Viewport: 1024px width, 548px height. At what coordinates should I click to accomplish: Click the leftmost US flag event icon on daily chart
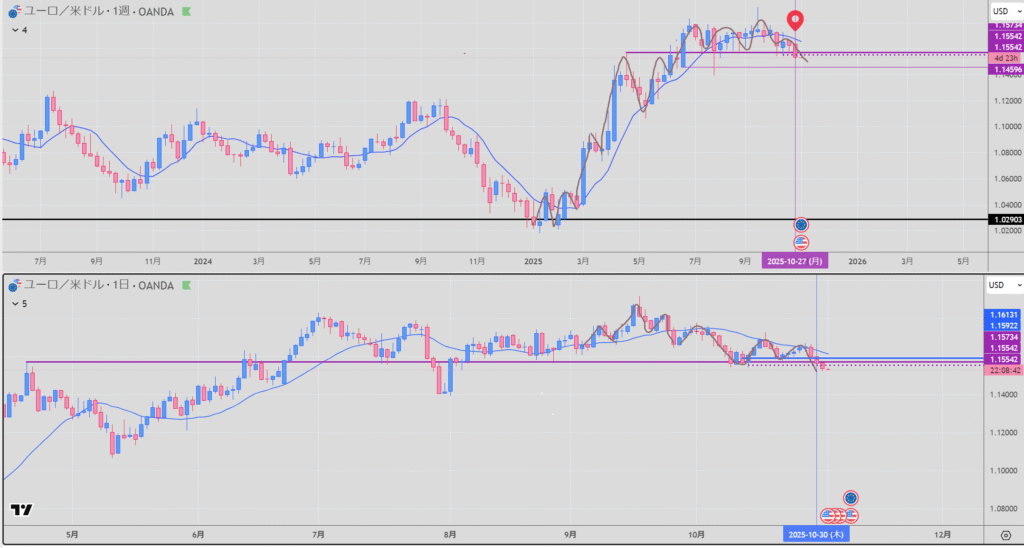827,515
